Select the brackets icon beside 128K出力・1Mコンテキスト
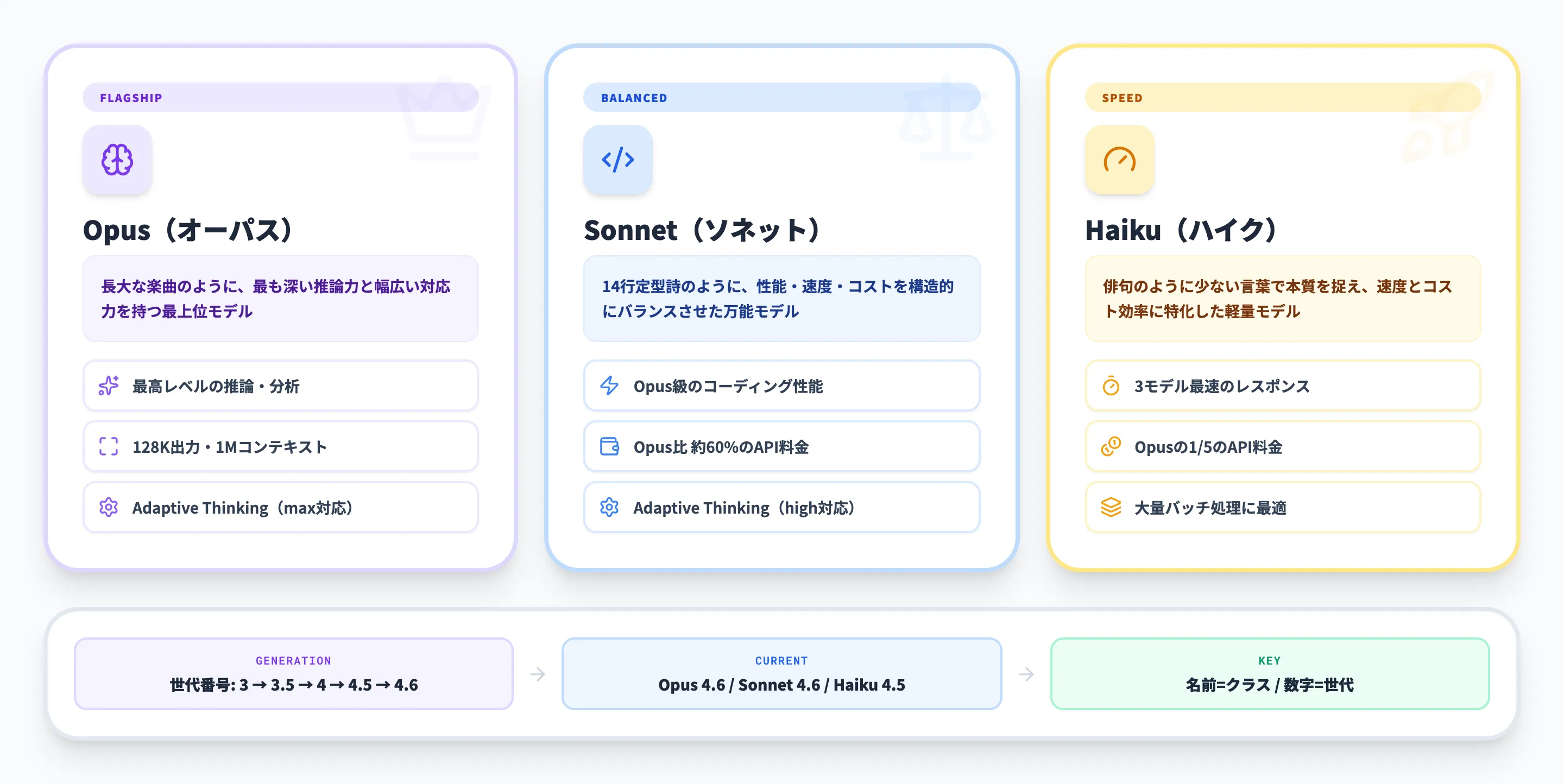1564x784 pixels. point(108,447)
